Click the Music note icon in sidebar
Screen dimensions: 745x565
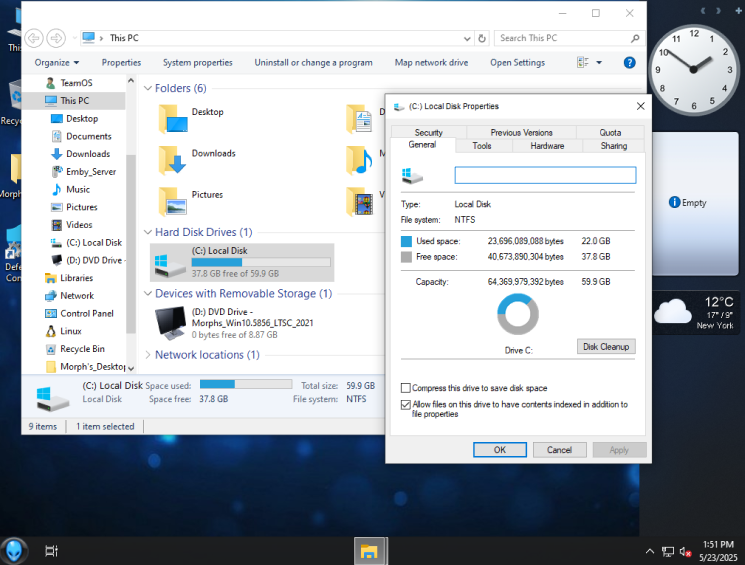[57, 190]
